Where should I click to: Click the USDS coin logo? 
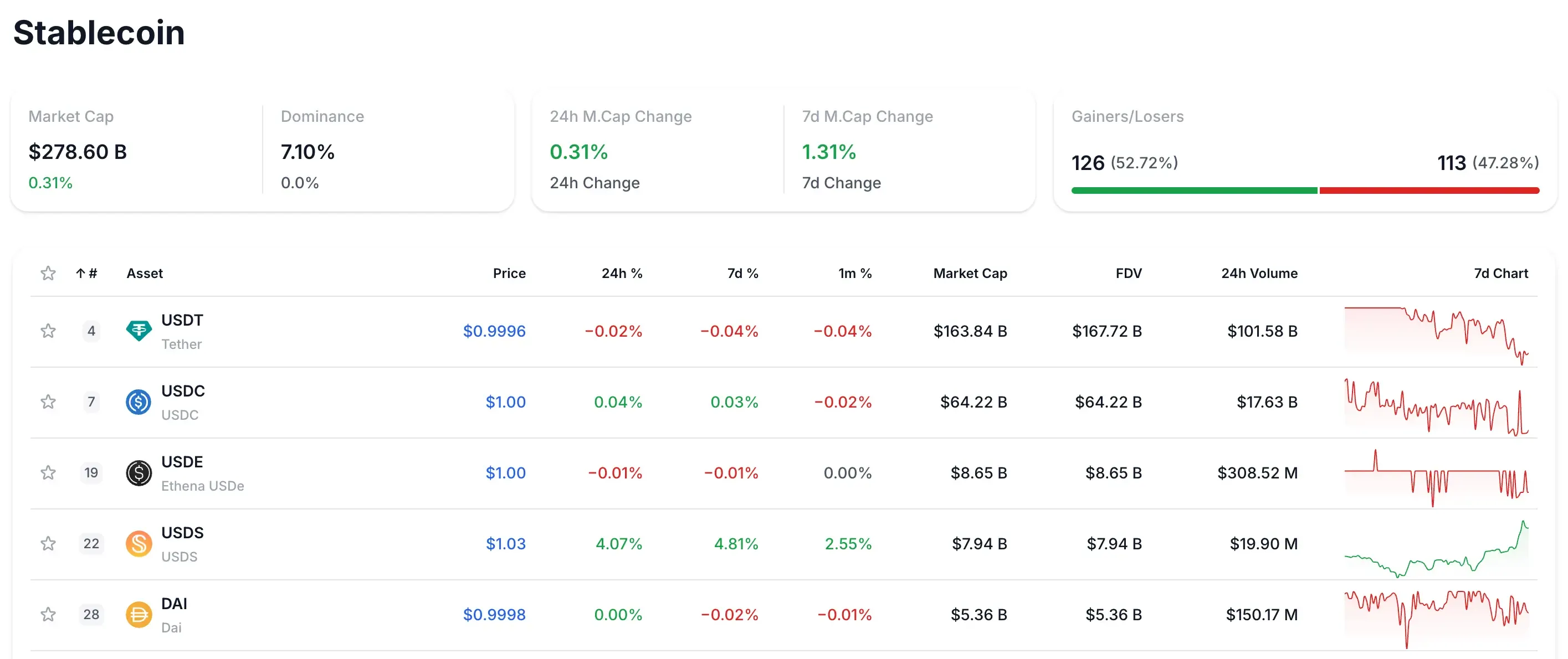139,543
